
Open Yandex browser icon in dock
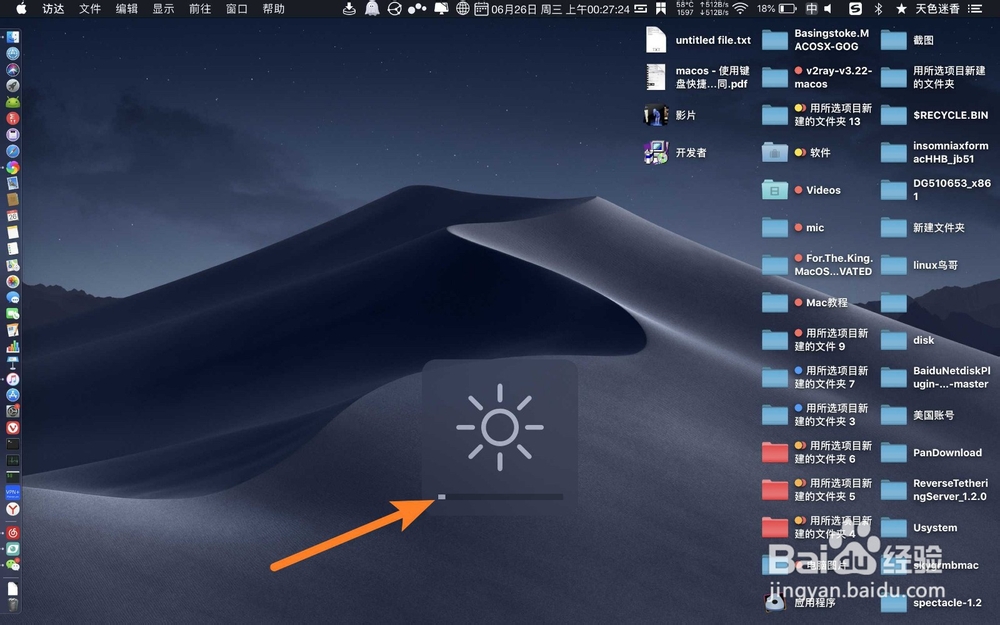click(x=13, y=508)
